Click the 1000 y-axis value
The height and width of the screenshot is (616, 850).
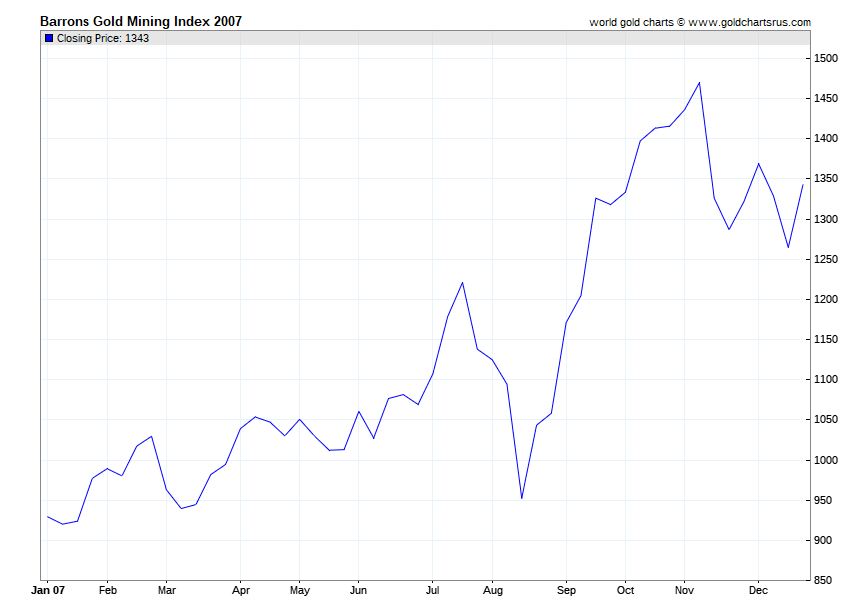tap(826, 460)
